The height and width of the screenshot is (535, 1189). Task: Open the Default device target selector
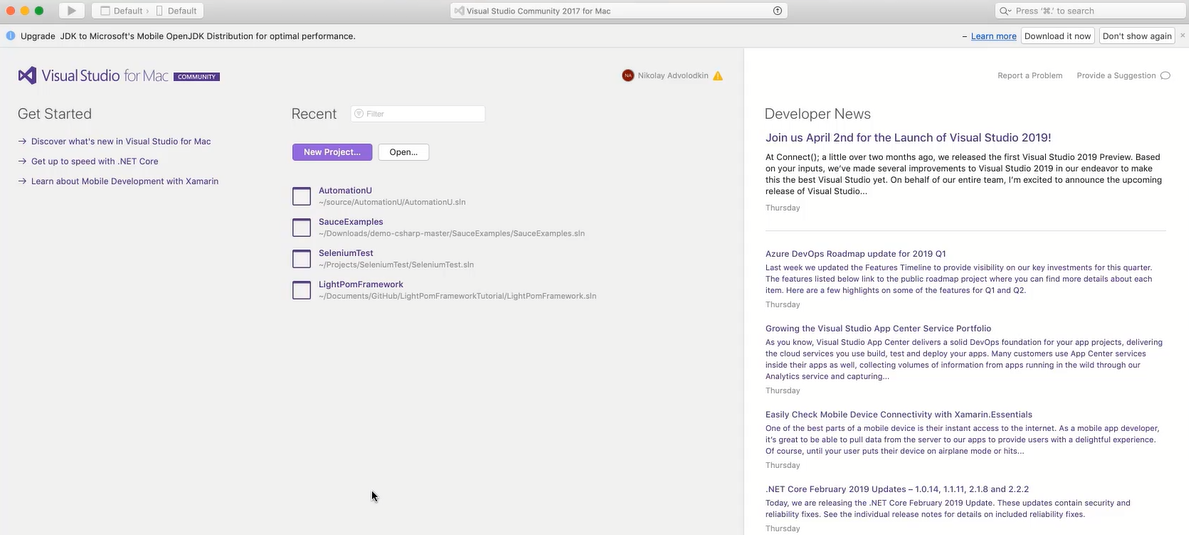(x=176, y=11)
